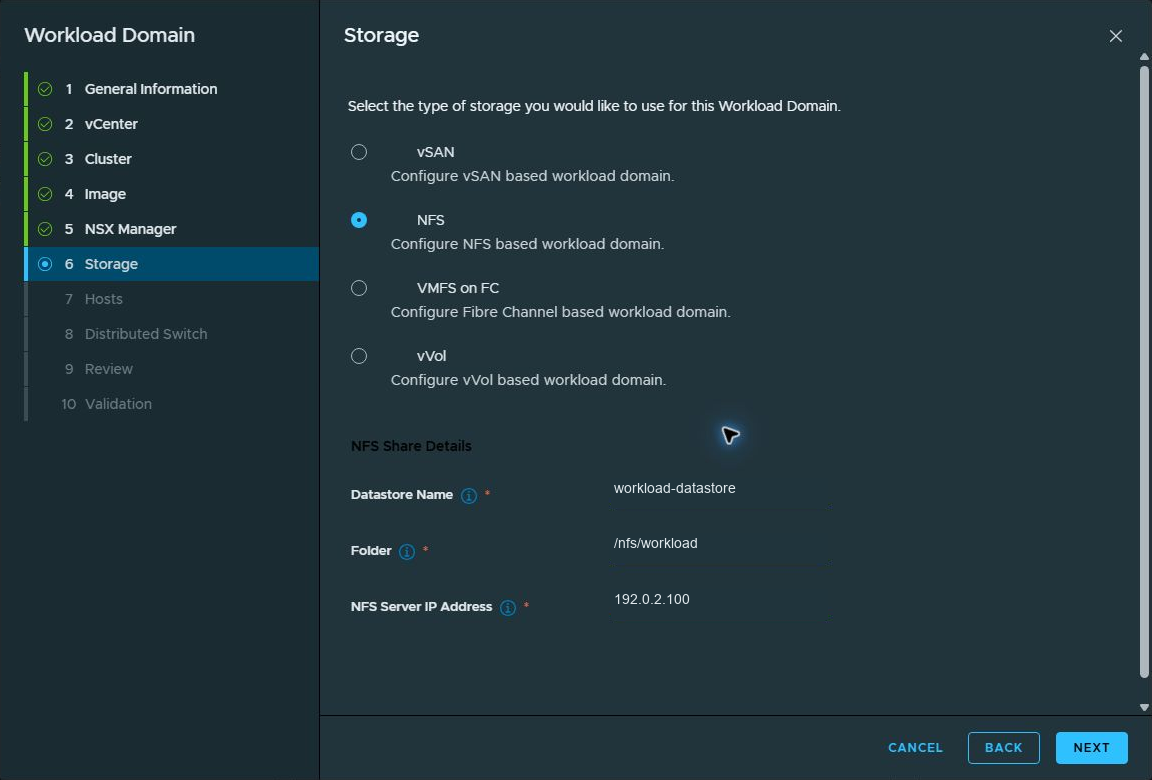The width and height of the screenshot is (1152, 780).
Task: Click the vCenter step checkmark icon
Action: (x=45, y=124)
